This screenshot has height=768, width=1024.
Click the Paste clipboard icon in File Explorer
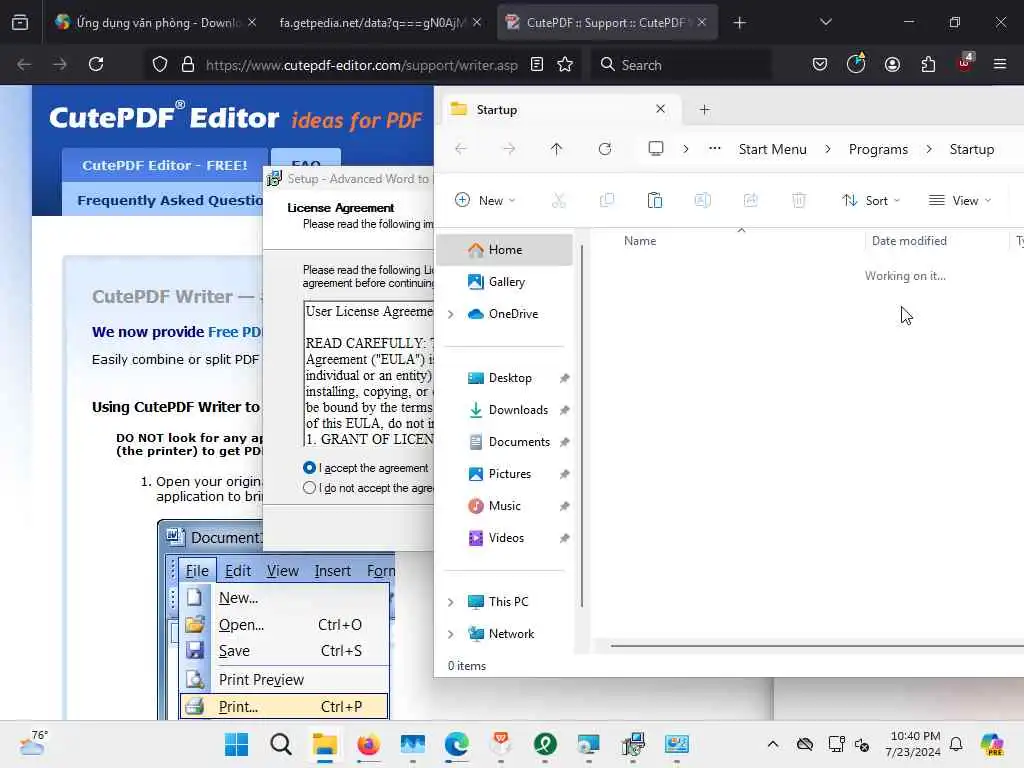click(654, 200)
